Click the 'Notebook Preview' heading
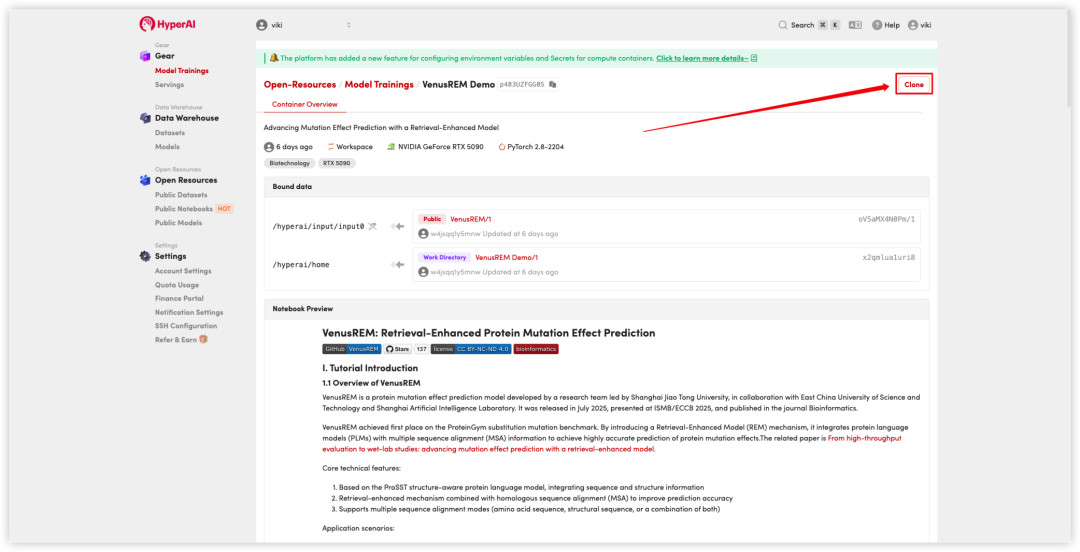This screenshot has height=552, width=1080. point(302,309)
